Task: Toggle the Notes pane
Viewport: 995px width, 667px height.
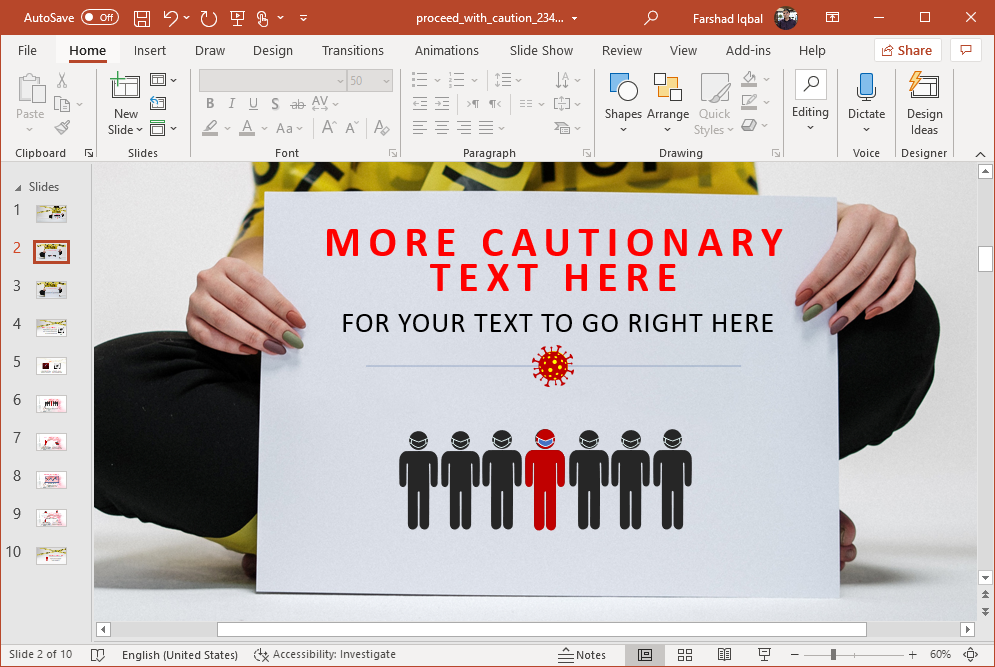Action: (x=582, y=655)
